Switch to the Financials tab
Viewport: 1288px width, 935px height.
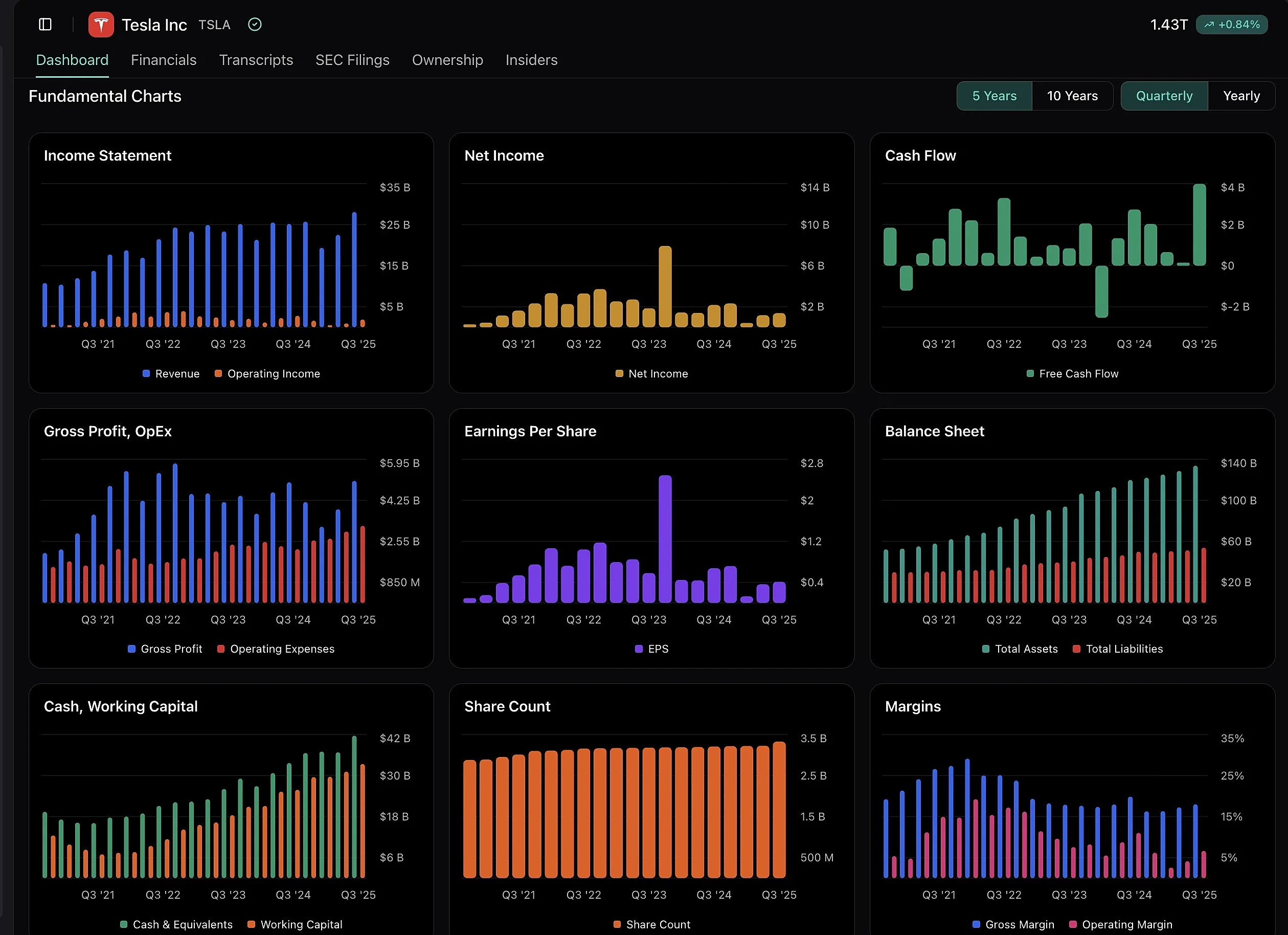(x=164, y=60)
